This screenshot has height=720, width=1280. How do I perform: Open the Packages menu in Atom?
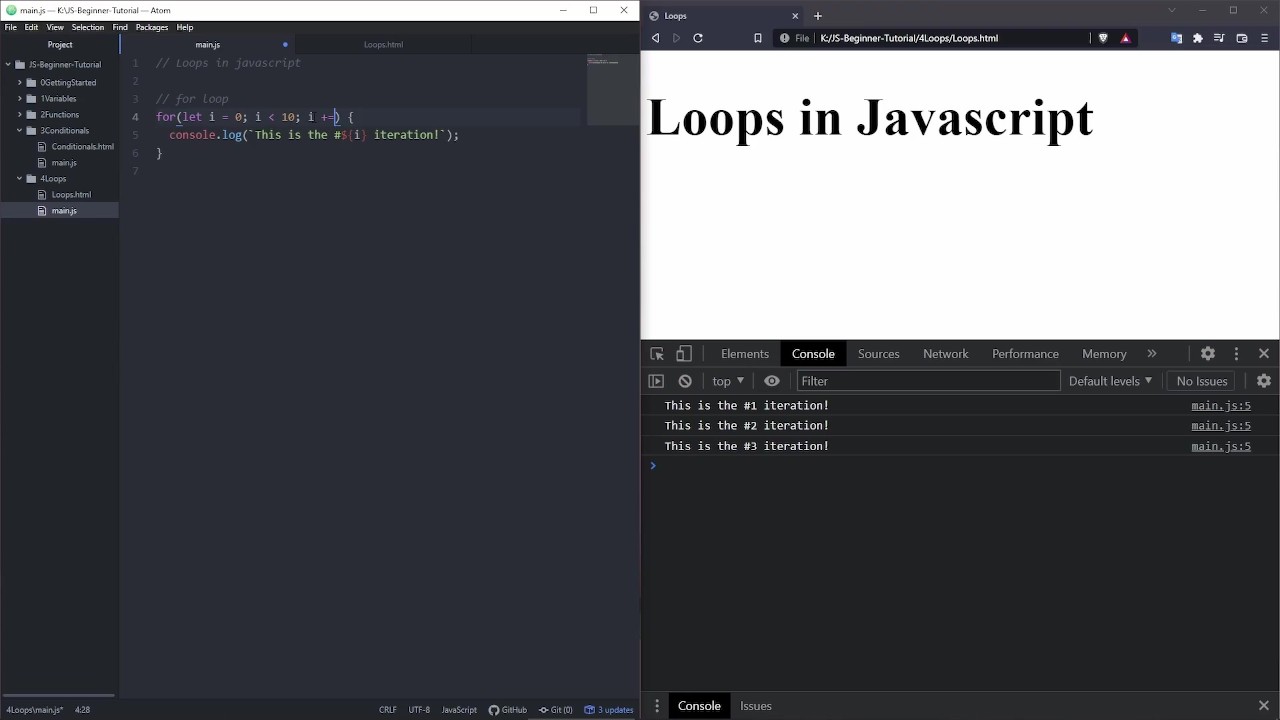[152, 27]
